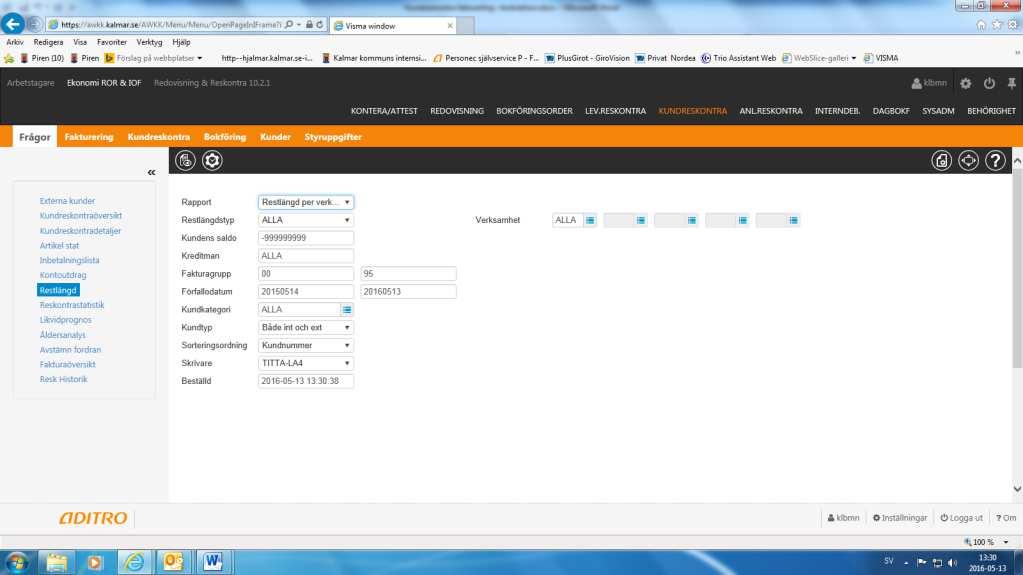Click Logga ut in the footer

[x=961, y=518]
